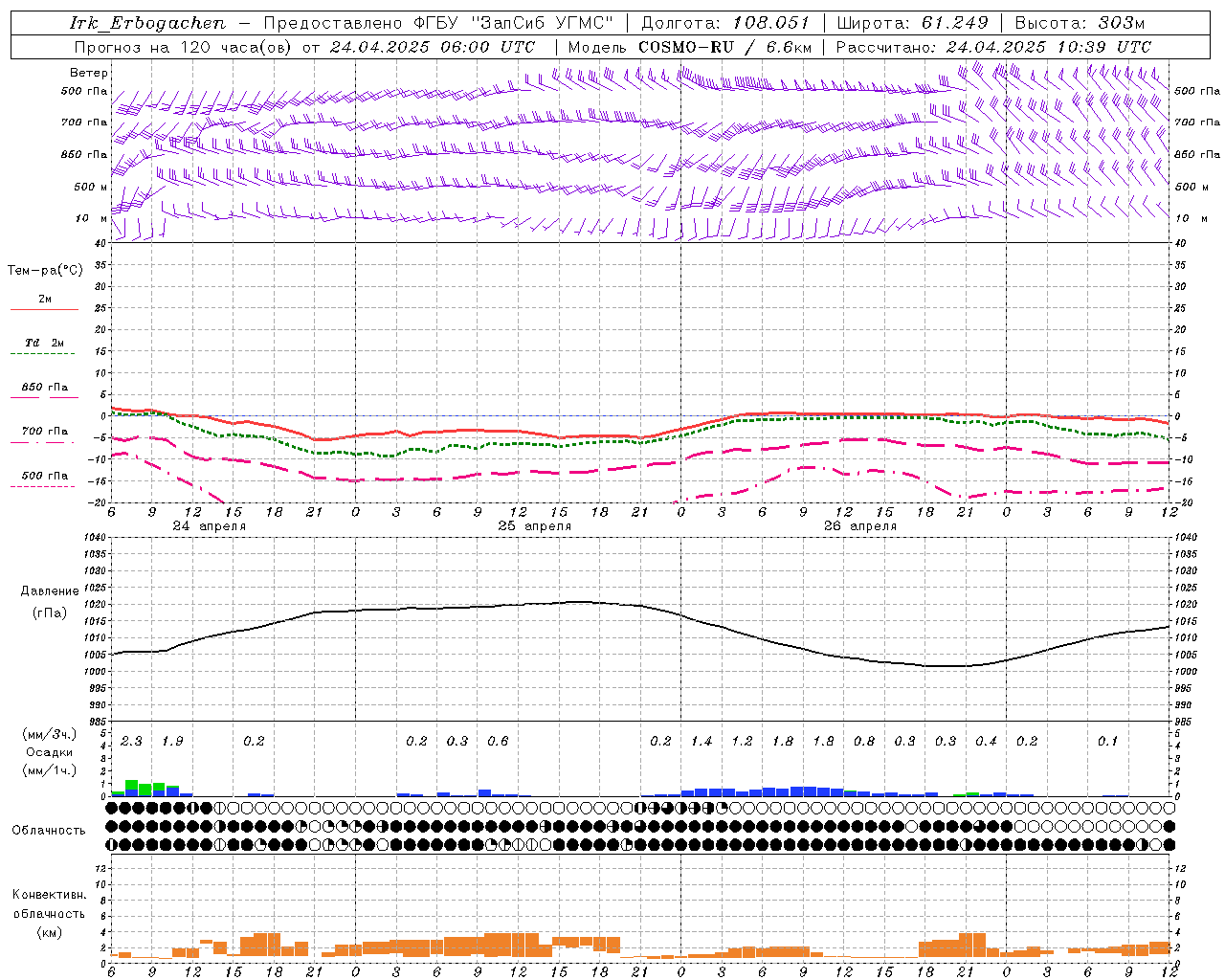Click the "Конвективн." convective cloud label
This screenshot has height=980, width=1225.
49,895
